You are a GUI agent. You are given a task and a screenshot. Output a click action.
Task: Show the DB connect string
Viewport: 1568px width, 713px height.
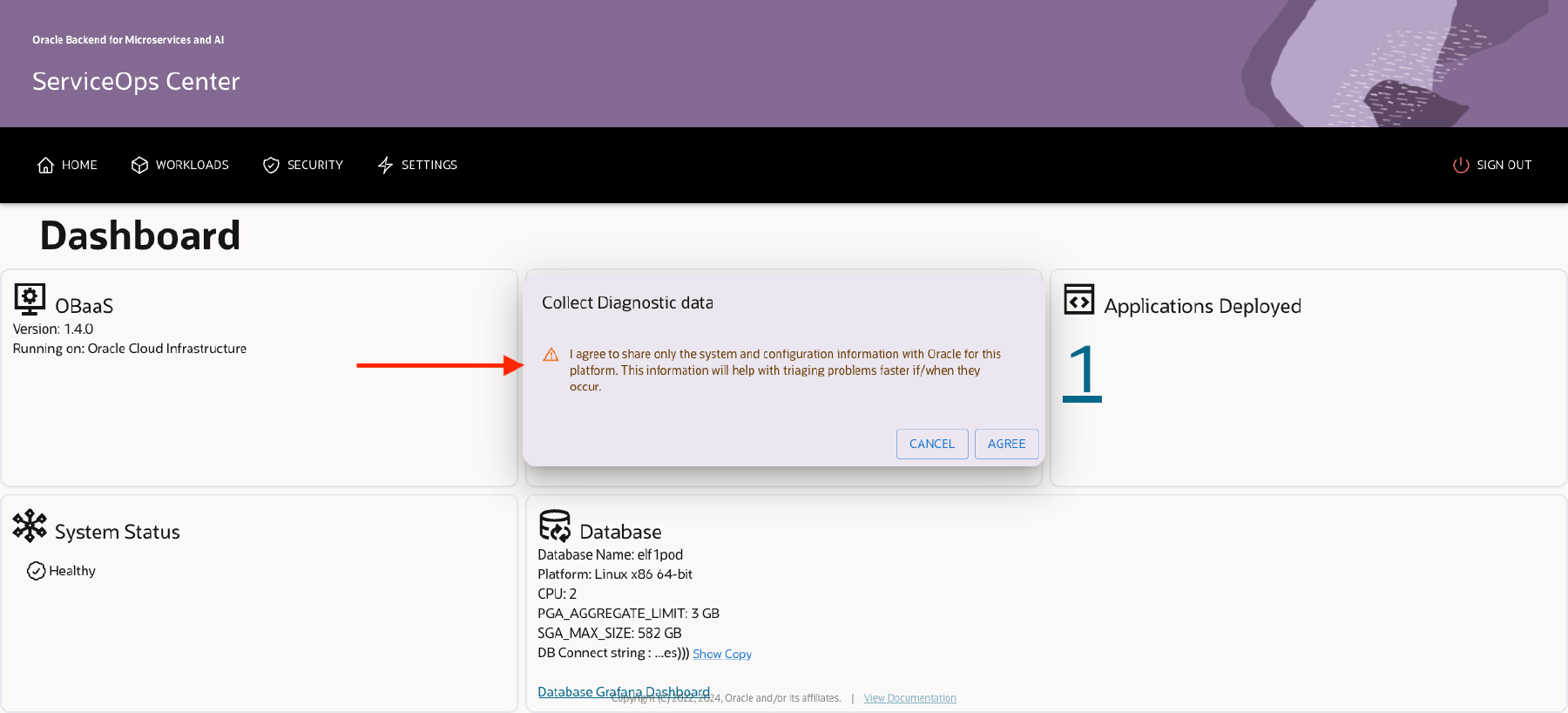pos(706,655)
